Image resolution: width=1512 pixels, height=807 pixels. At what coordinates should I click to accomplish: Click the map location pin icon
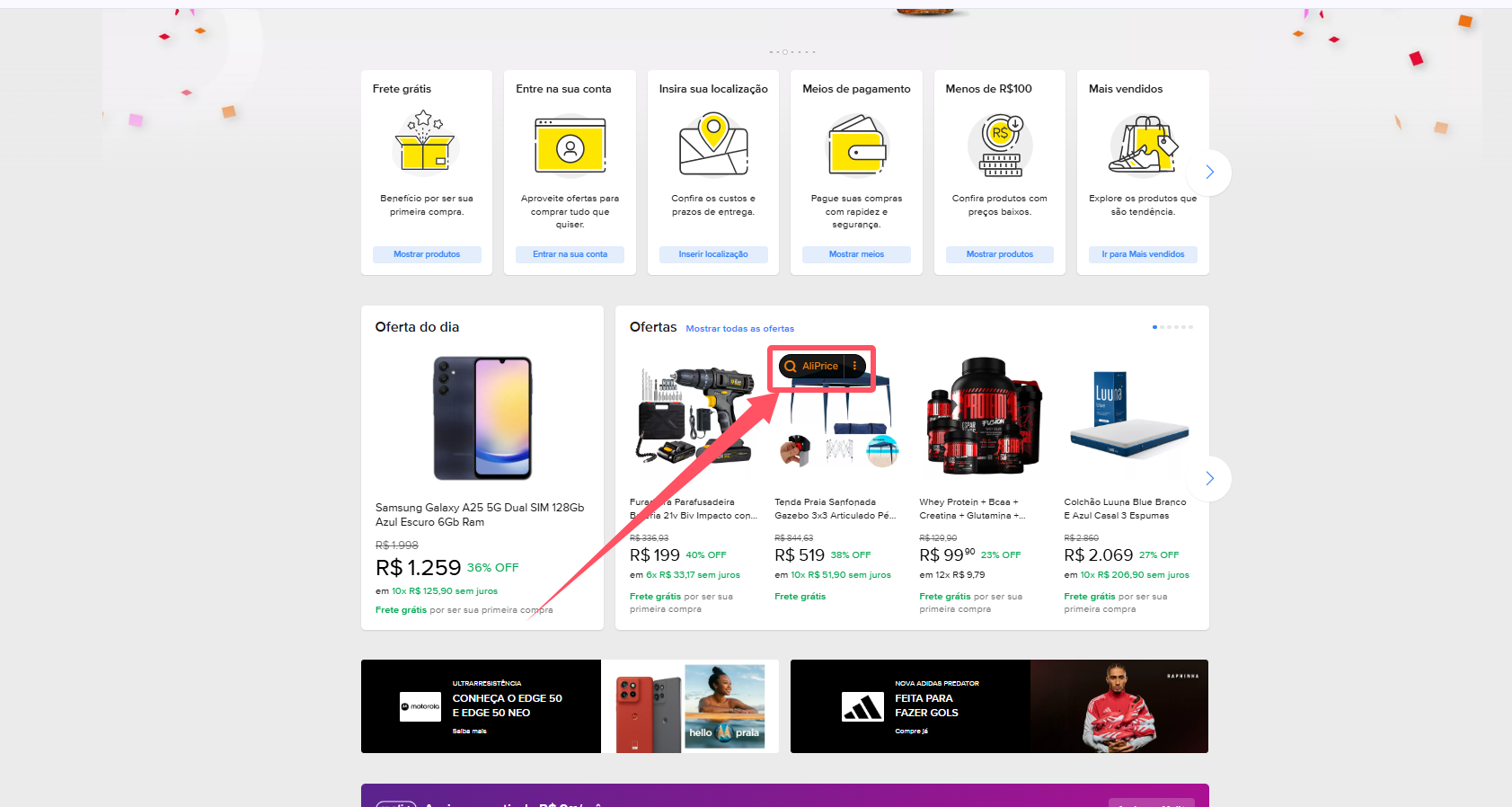coord(713,144)
